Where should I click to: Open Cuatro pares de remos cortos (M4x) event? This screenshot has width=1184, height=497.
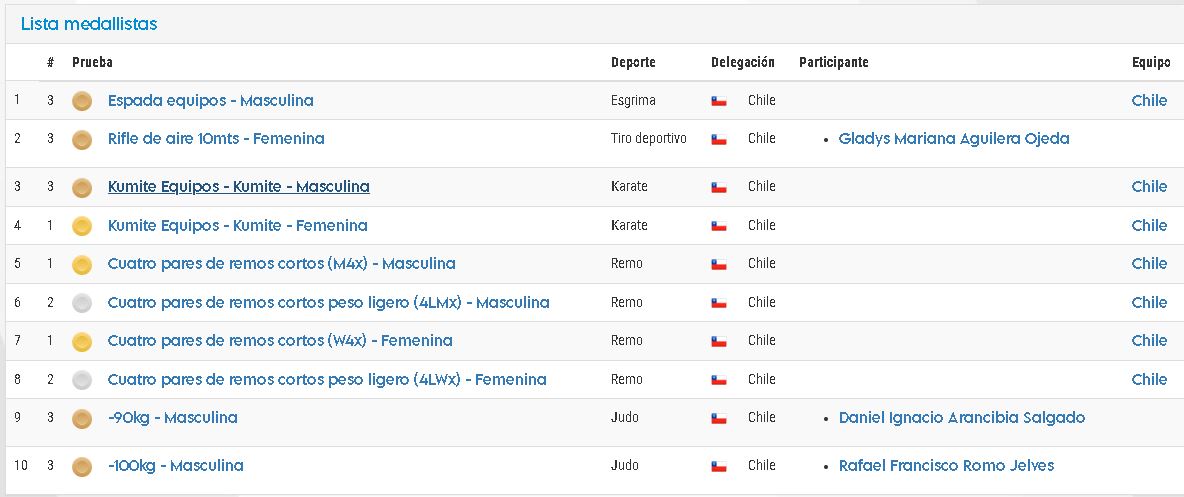tap(282, 264)
